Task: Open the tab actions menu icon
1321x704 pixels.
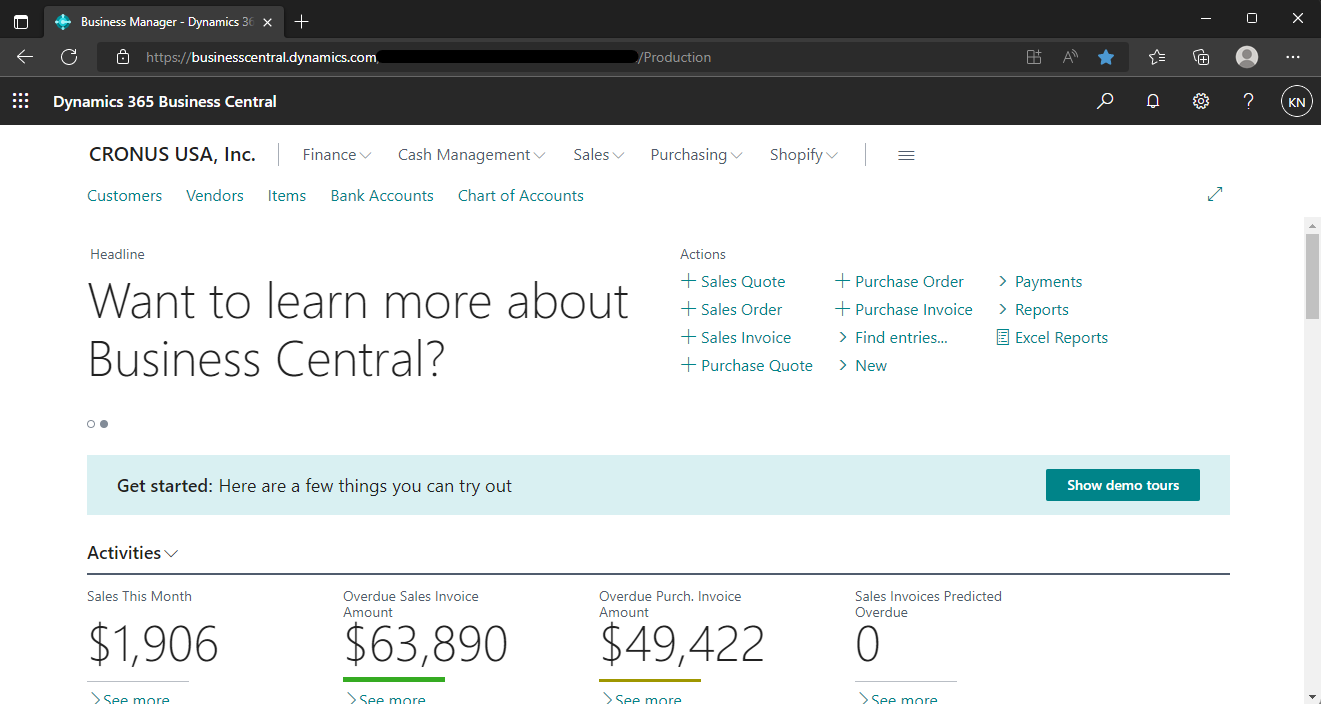Action: coord(21,21)
